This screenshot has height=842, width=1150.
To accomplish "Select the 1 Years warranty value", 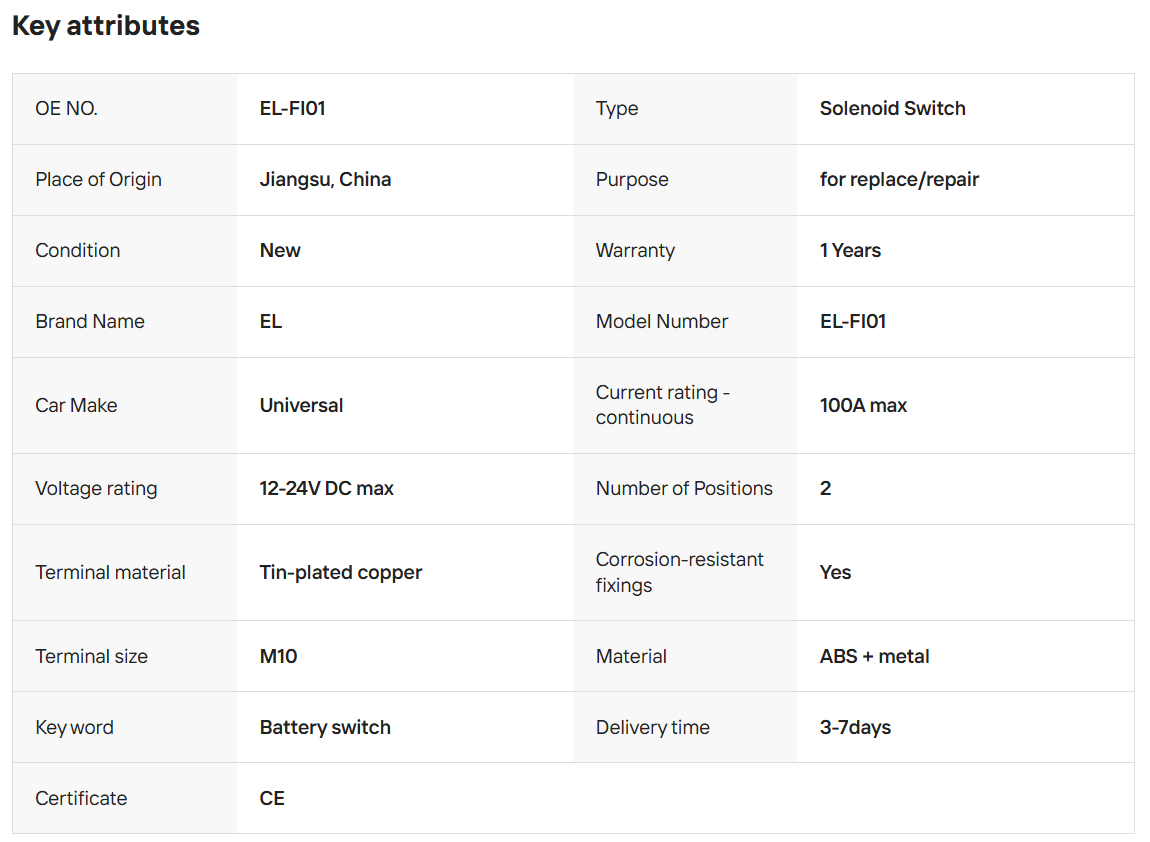I will (x=850, y=251).
